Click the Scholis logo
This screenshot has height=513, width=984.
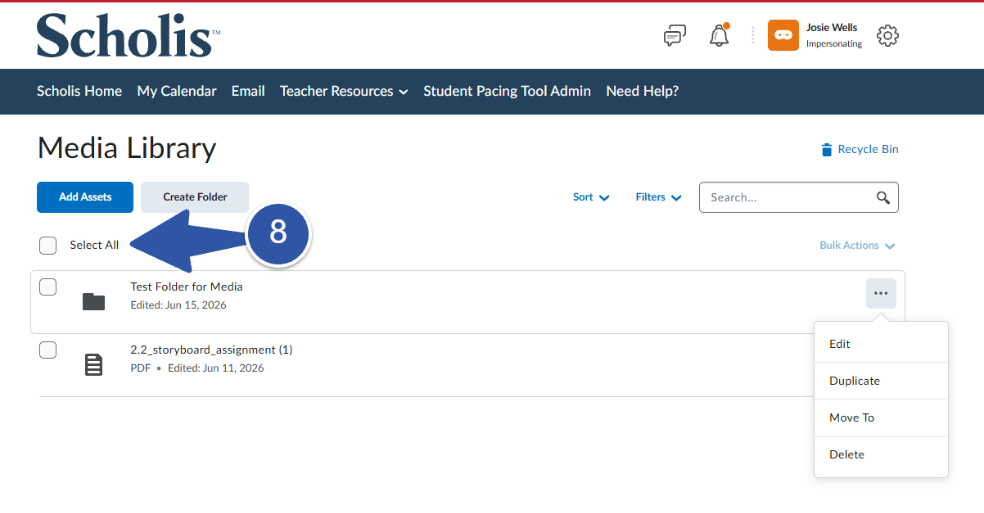[128, 35]
